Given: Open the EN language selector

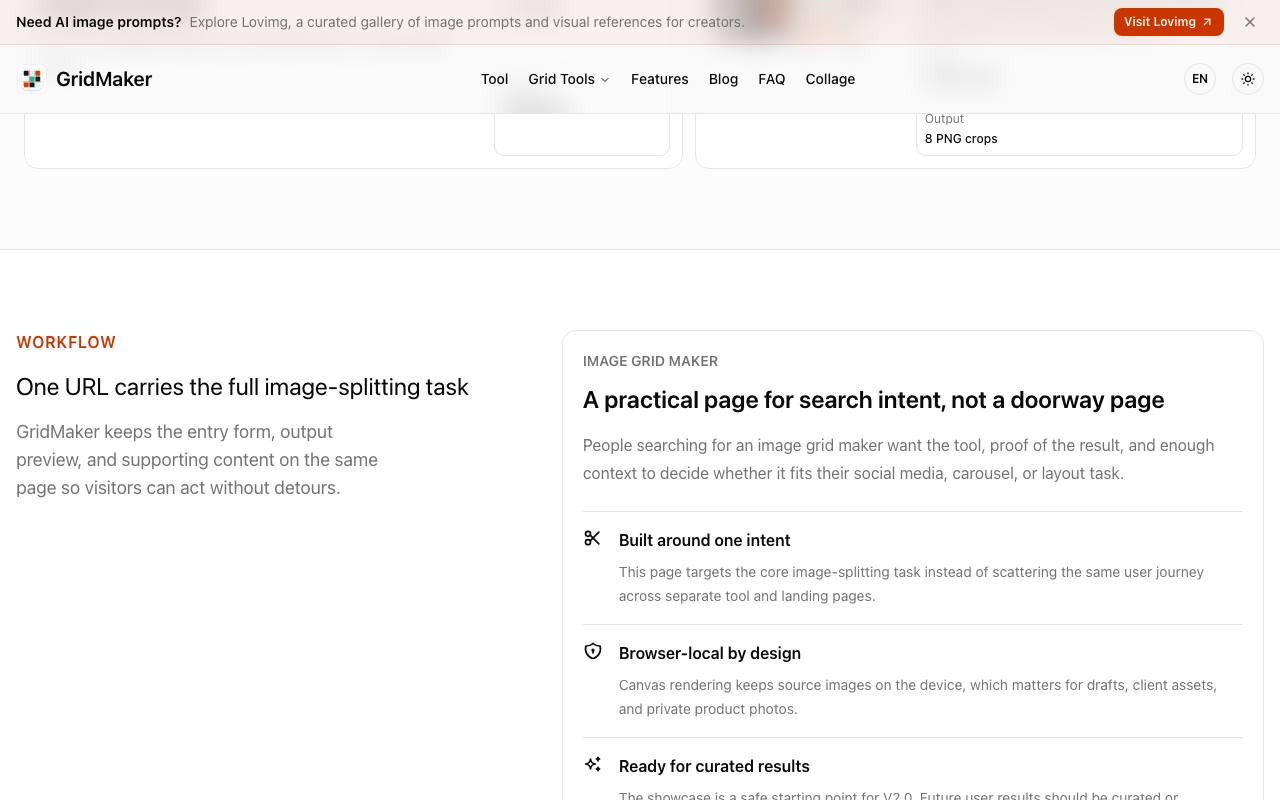Looking at the screenshot, I should pyautogui.click(x=1200, y=79).
